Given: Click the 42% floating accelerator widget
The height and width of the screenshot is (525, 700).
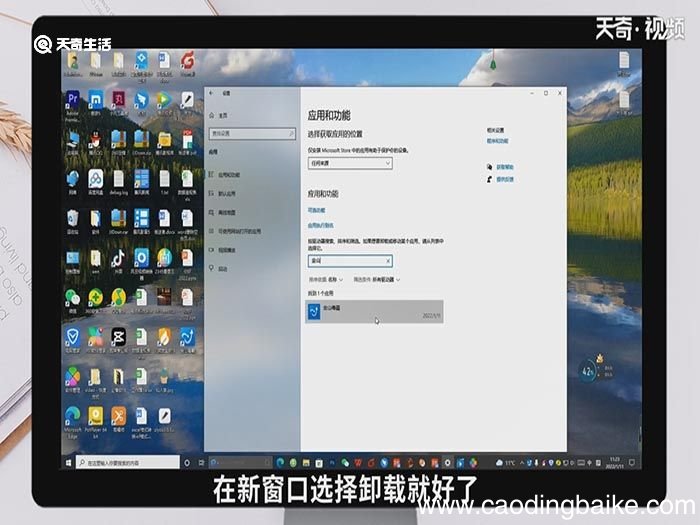Looking at the screenshot, I should point(590,371).
